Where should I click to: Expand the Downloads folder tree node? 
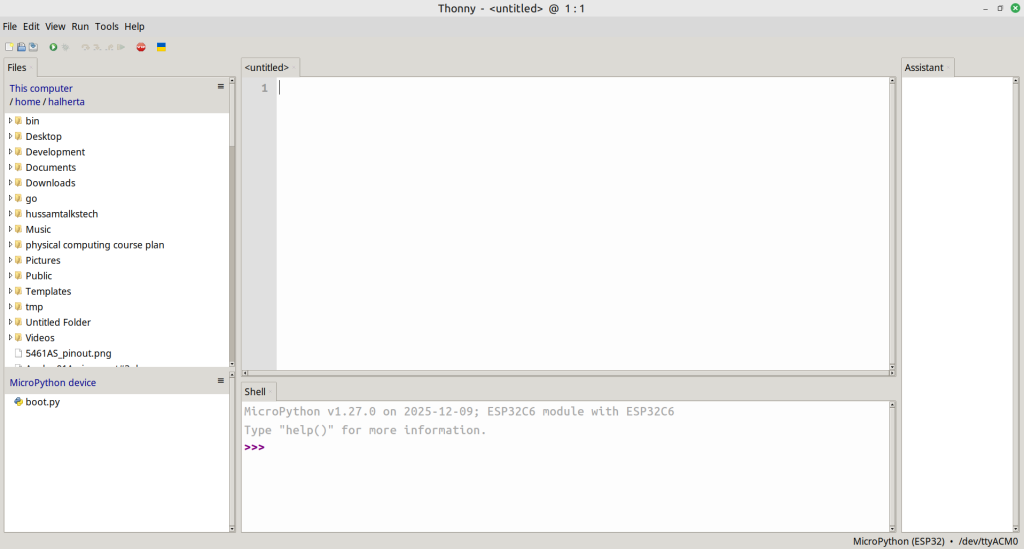tap(10, 183)
